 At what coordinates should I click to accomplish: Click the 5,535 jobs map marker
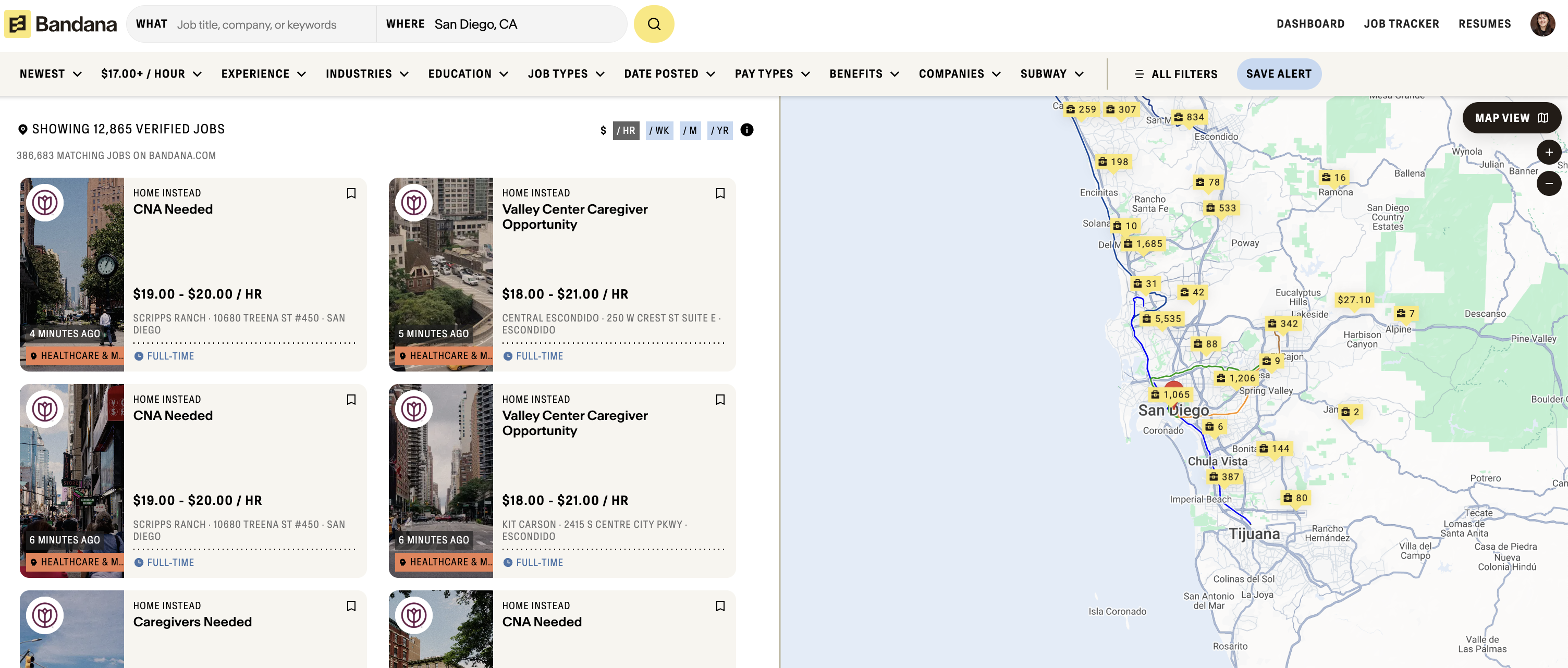tap(1162, 319)
